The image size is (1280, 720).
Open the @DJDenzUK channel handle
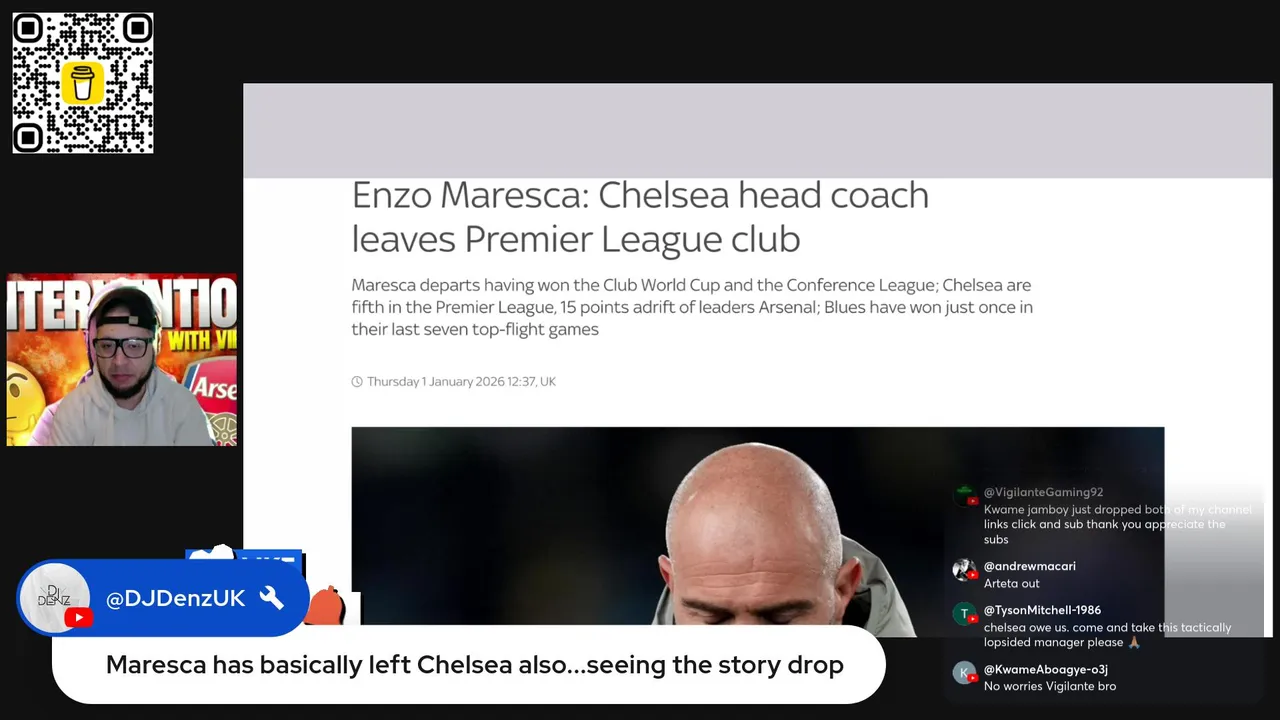(175, 598)
